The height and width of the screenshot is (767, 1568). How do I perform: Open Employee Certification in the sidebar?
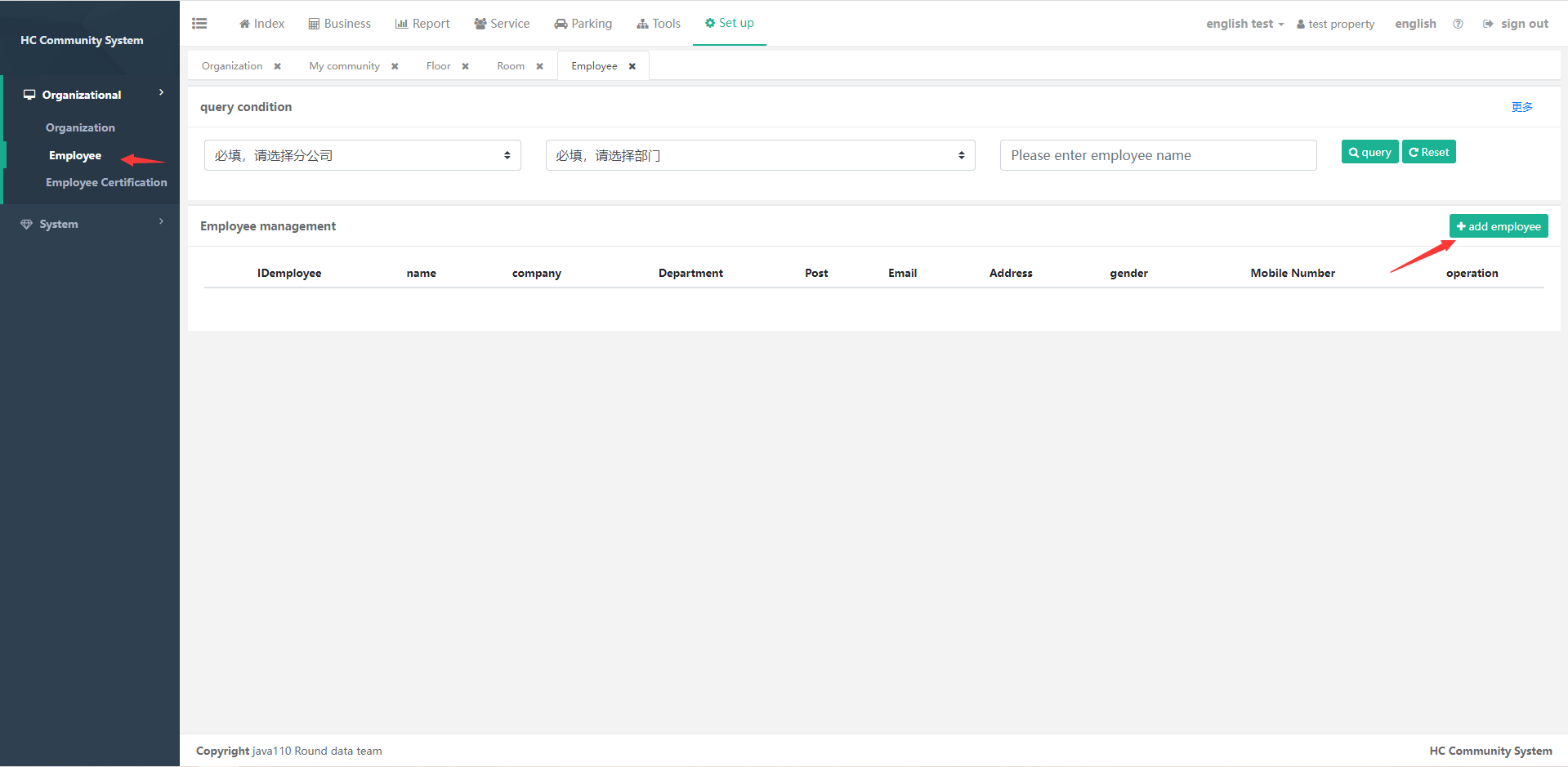pos(106,182)
